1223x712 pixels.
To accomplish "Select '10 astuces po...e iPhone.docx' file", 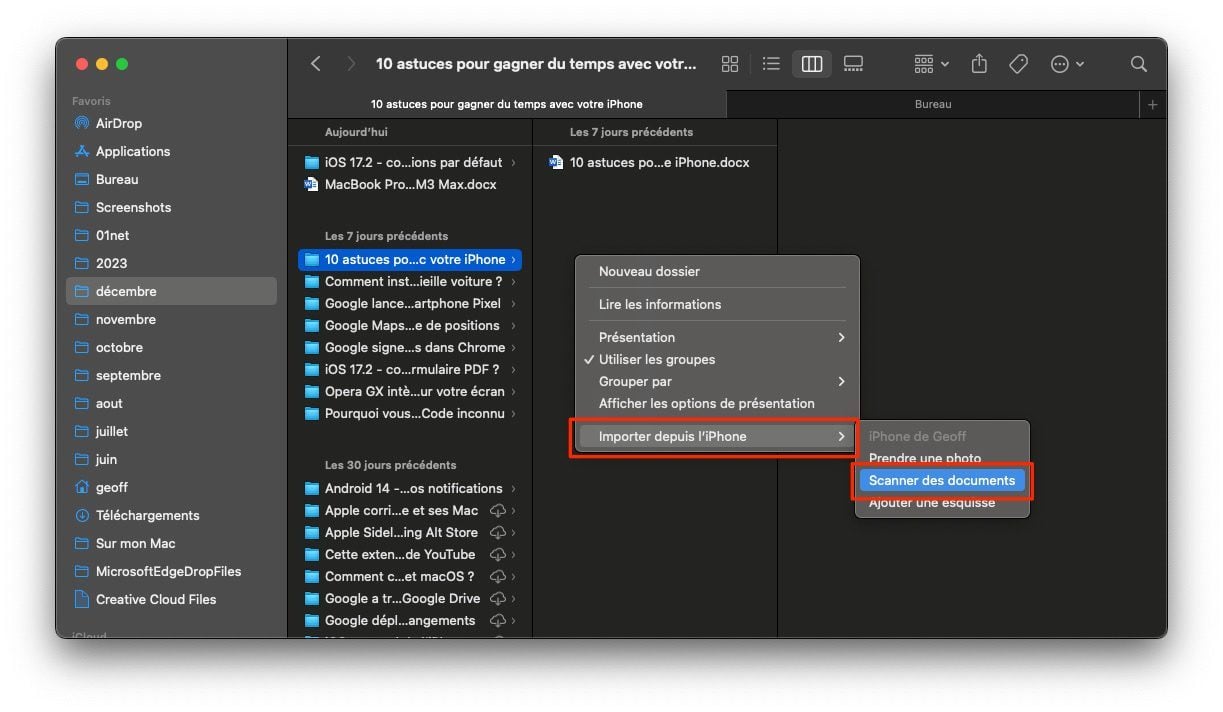I will [655, 162].
